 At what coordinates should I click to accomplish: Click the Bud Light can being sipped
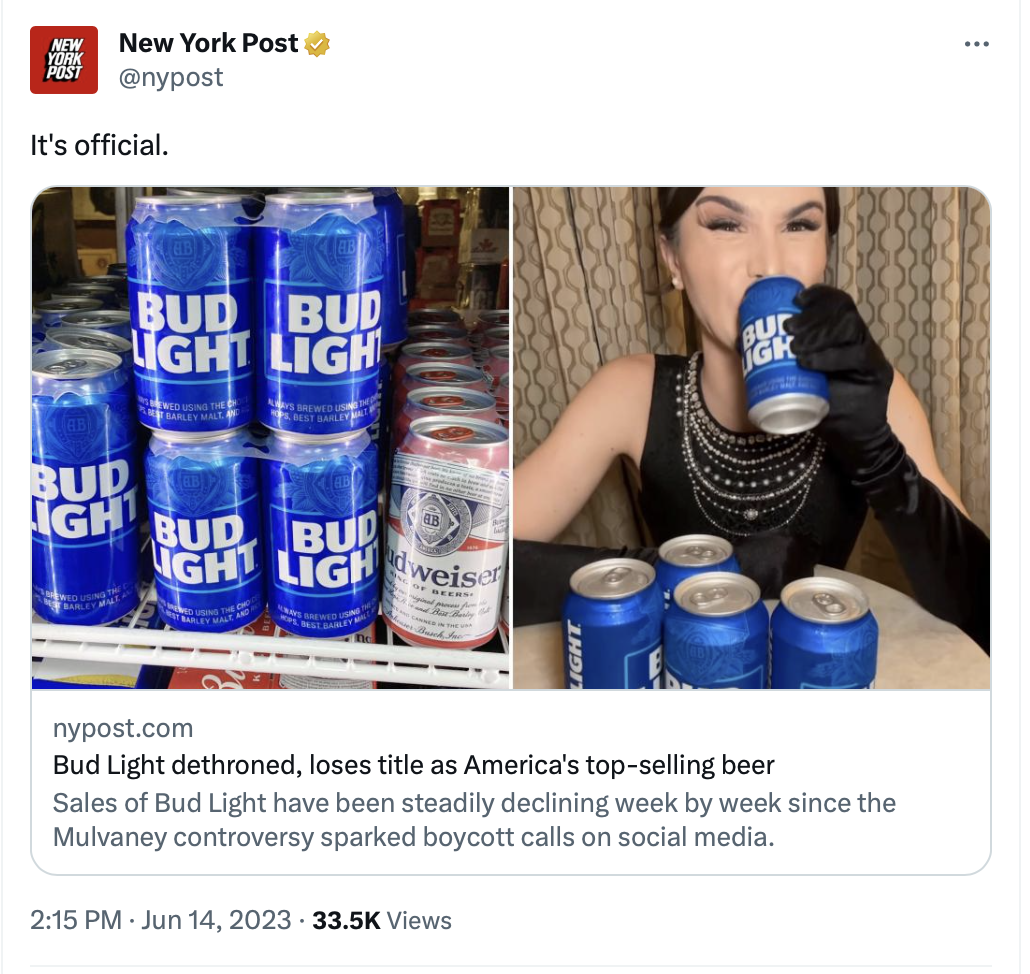pyautogui.click(x=782, y=355)
